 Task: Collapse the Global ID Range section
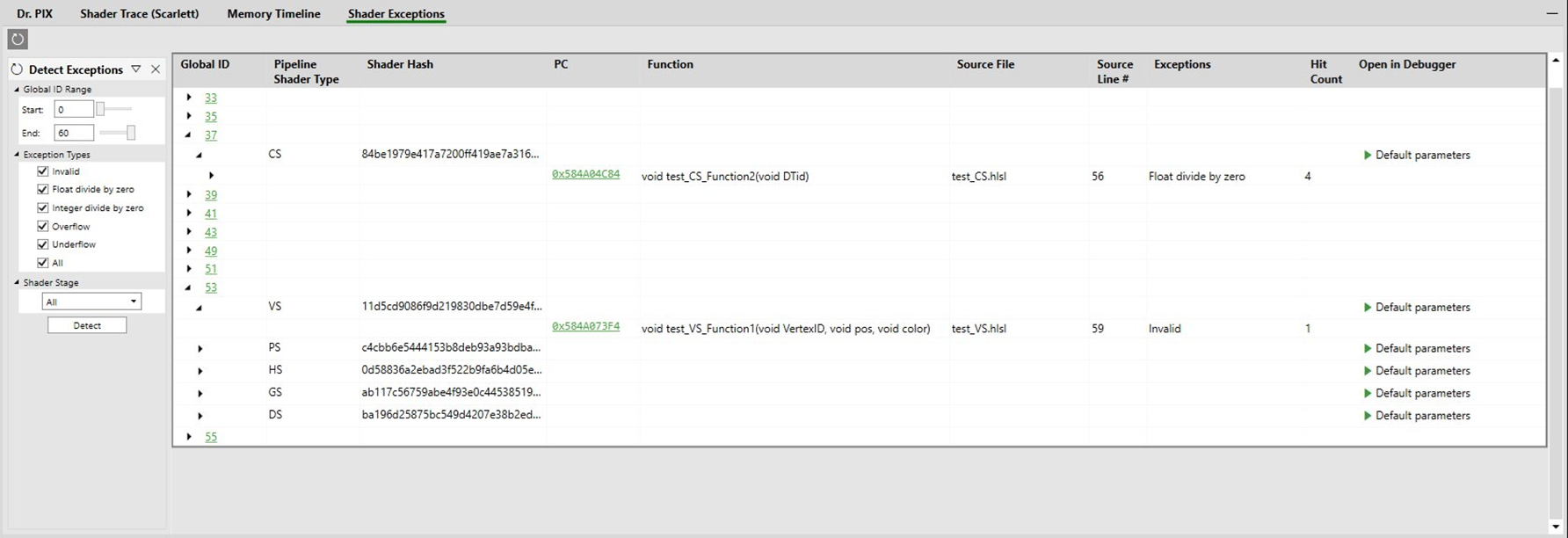(x=17, y=90)
